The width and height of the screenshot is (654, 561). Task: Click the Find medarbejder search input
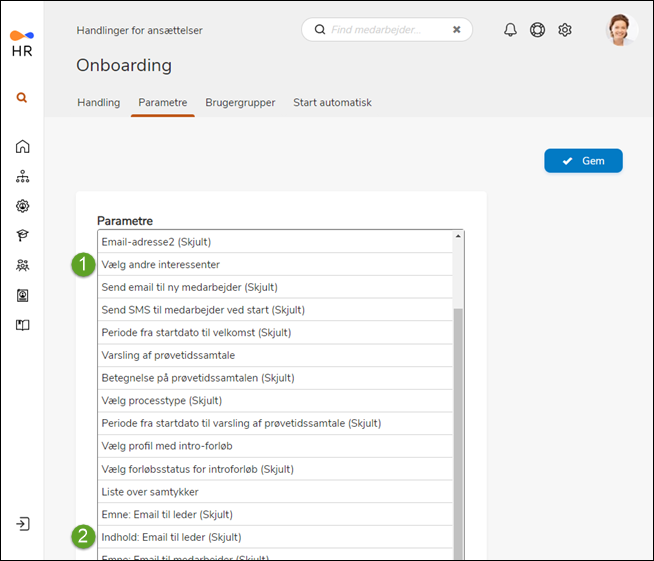385,30
